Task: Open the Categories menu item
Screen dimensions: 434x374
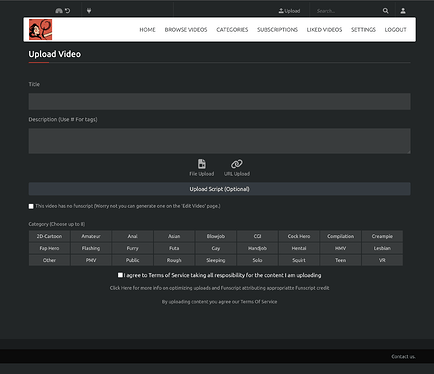Action: pyautogui.click(x=232, y=30)
